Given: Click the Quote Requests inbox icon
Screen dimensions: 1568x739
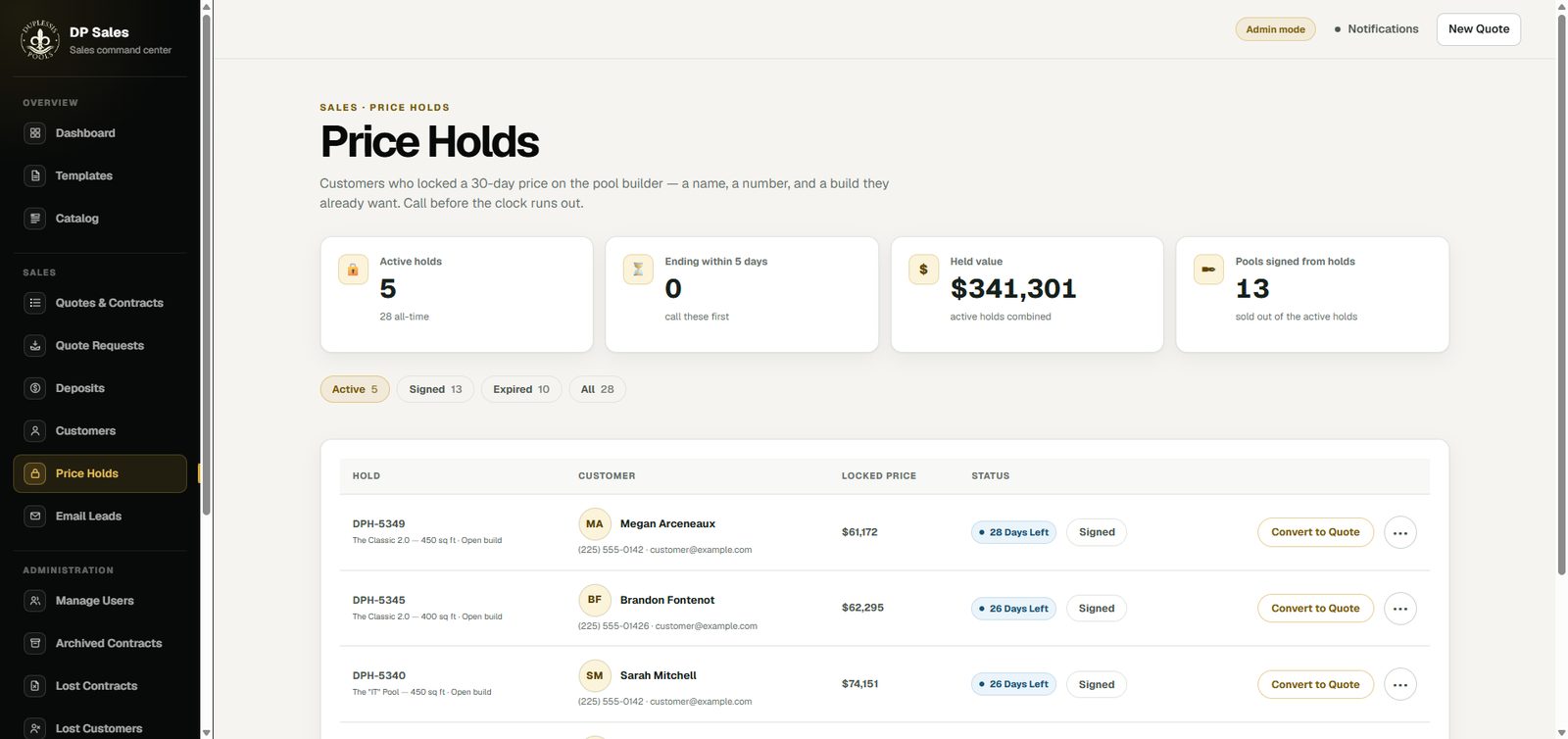Looking at the screenshot, I should pos(35,345).
